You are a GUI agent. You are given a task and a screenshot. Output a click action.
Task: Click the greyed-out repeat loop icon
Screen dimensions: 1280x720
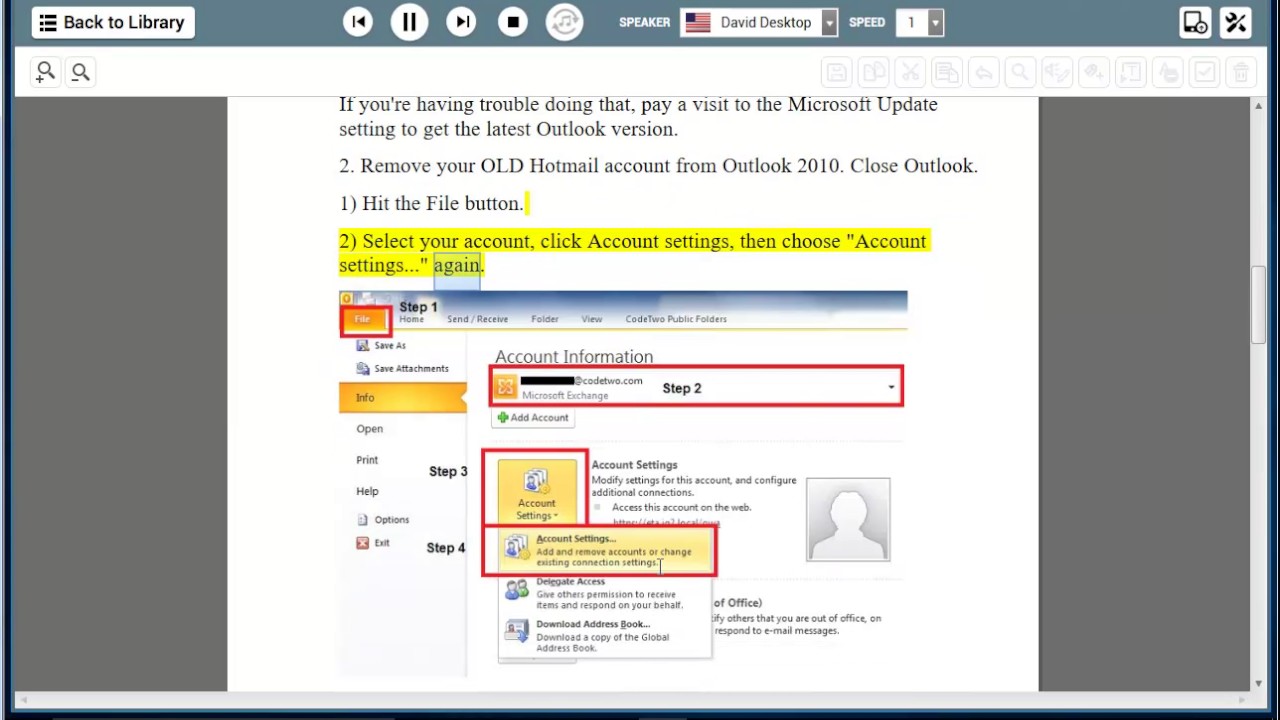(x=565, y=22)
